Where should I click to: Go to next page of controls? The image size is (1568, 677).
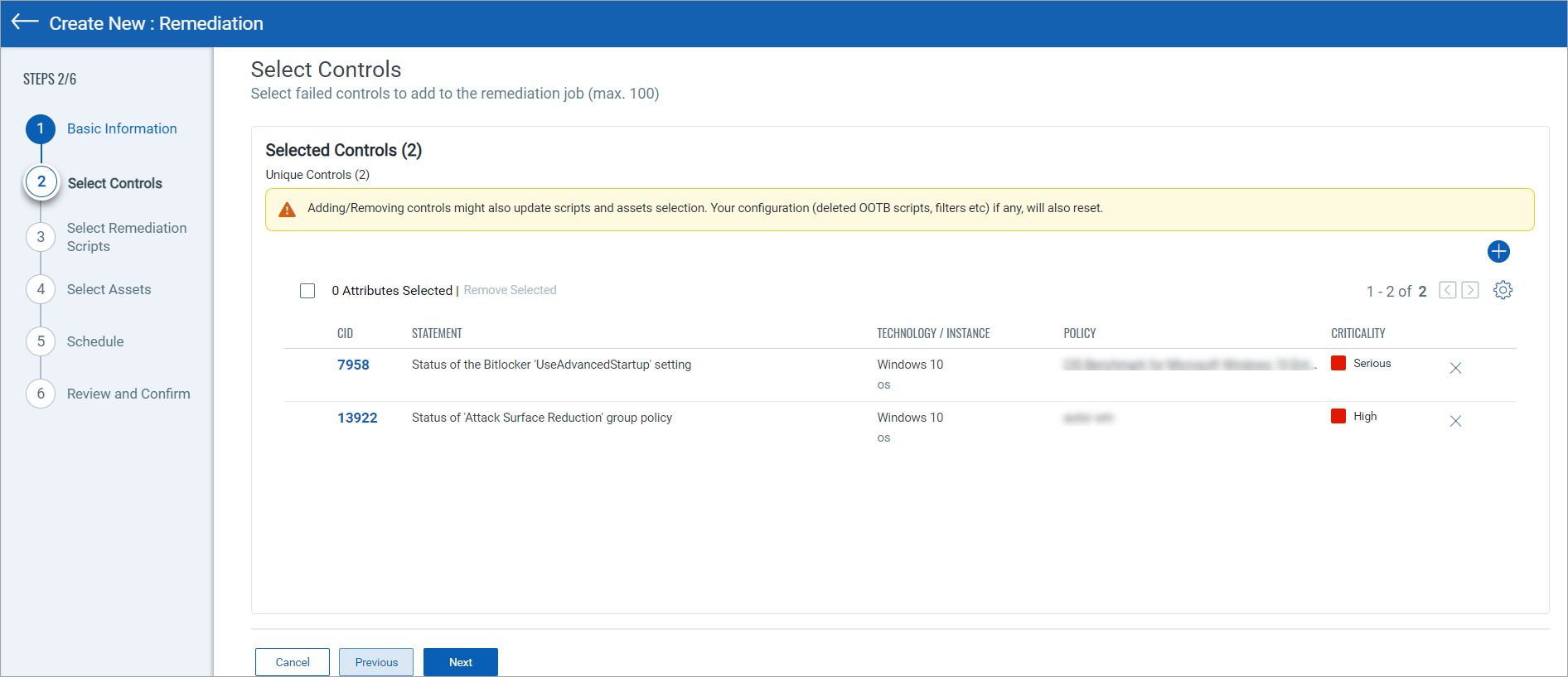pyautogui.click(x=1470, y=290)
